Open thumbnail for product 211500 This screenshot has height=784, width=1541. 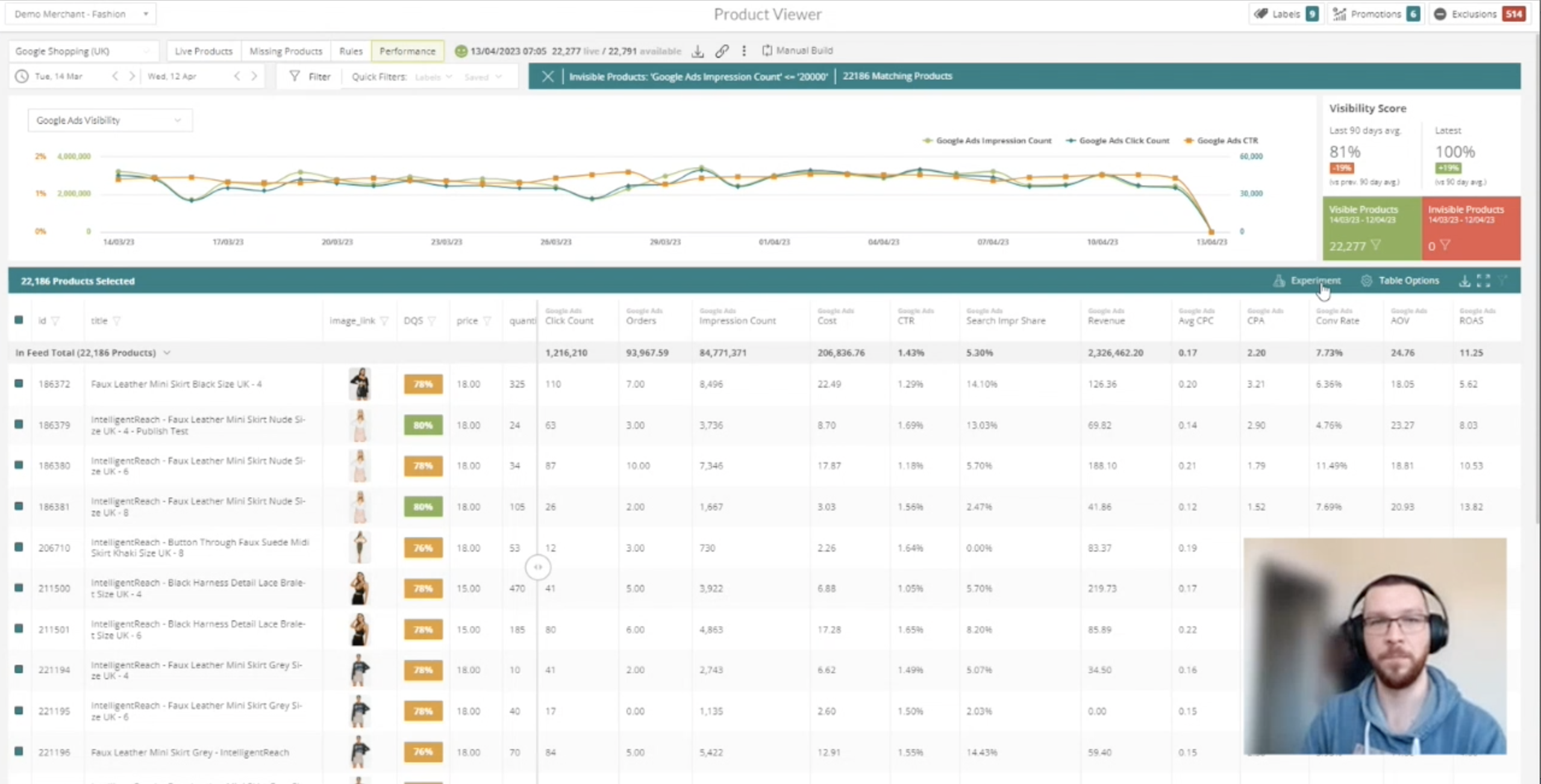point(360,588)
